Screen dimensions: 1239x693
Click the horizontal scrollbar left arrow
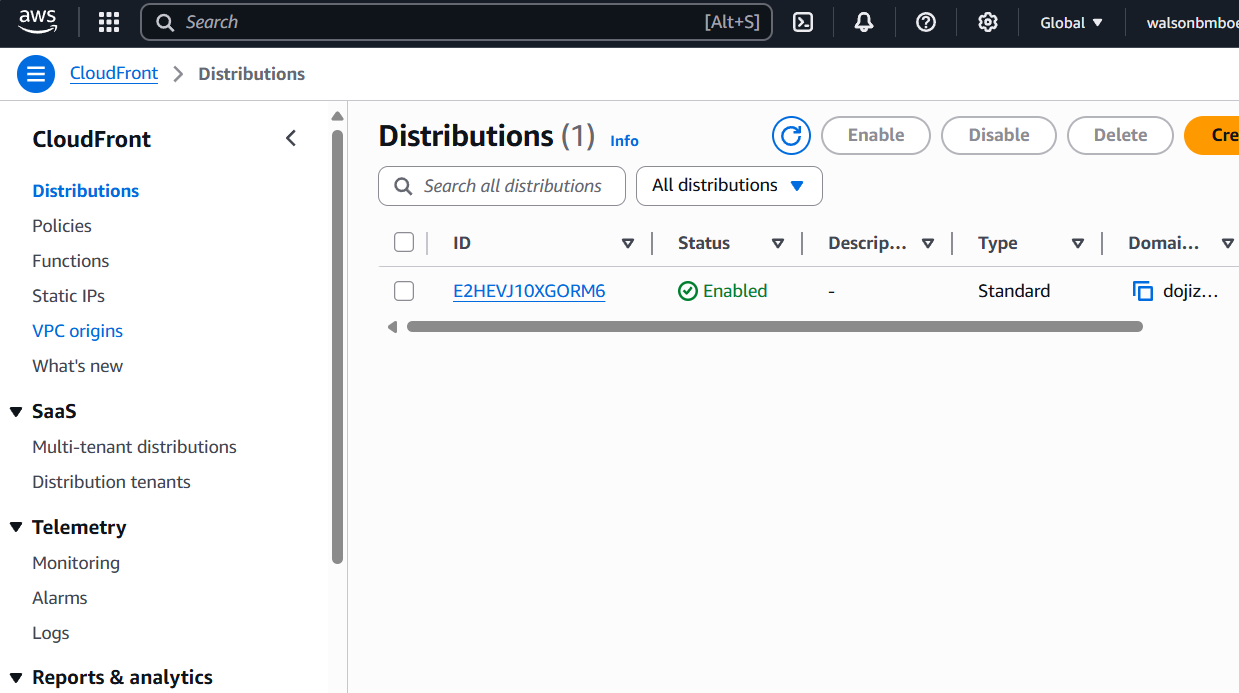coord(392,326)
